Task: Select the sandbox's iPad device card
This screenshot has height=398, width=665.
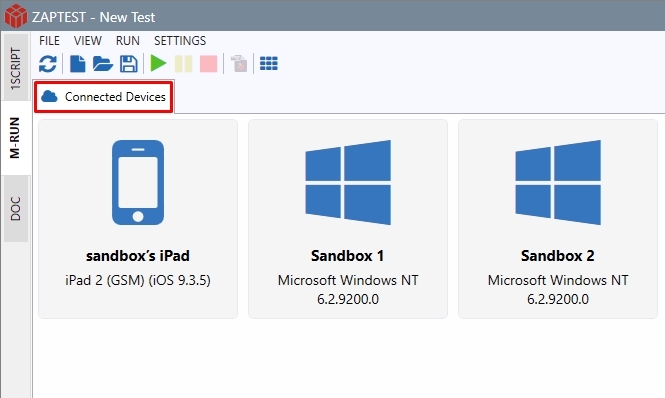Action: point(138,219)
